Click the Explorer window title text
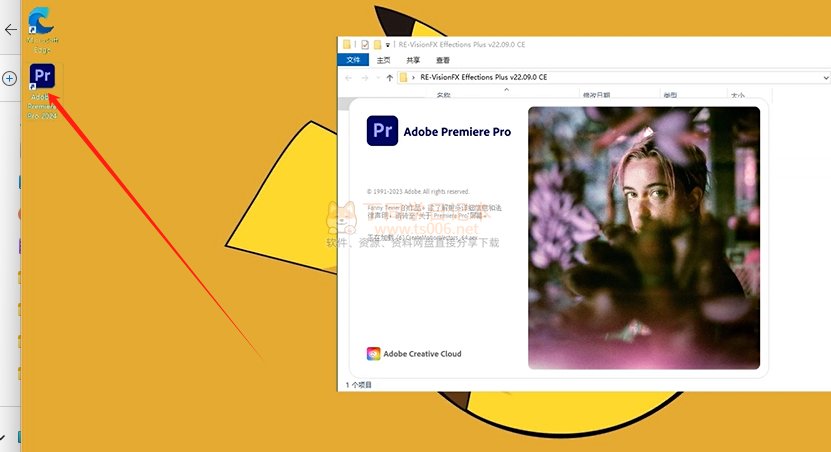Screen dimensions: 831x452 click(x=462, y=45)
